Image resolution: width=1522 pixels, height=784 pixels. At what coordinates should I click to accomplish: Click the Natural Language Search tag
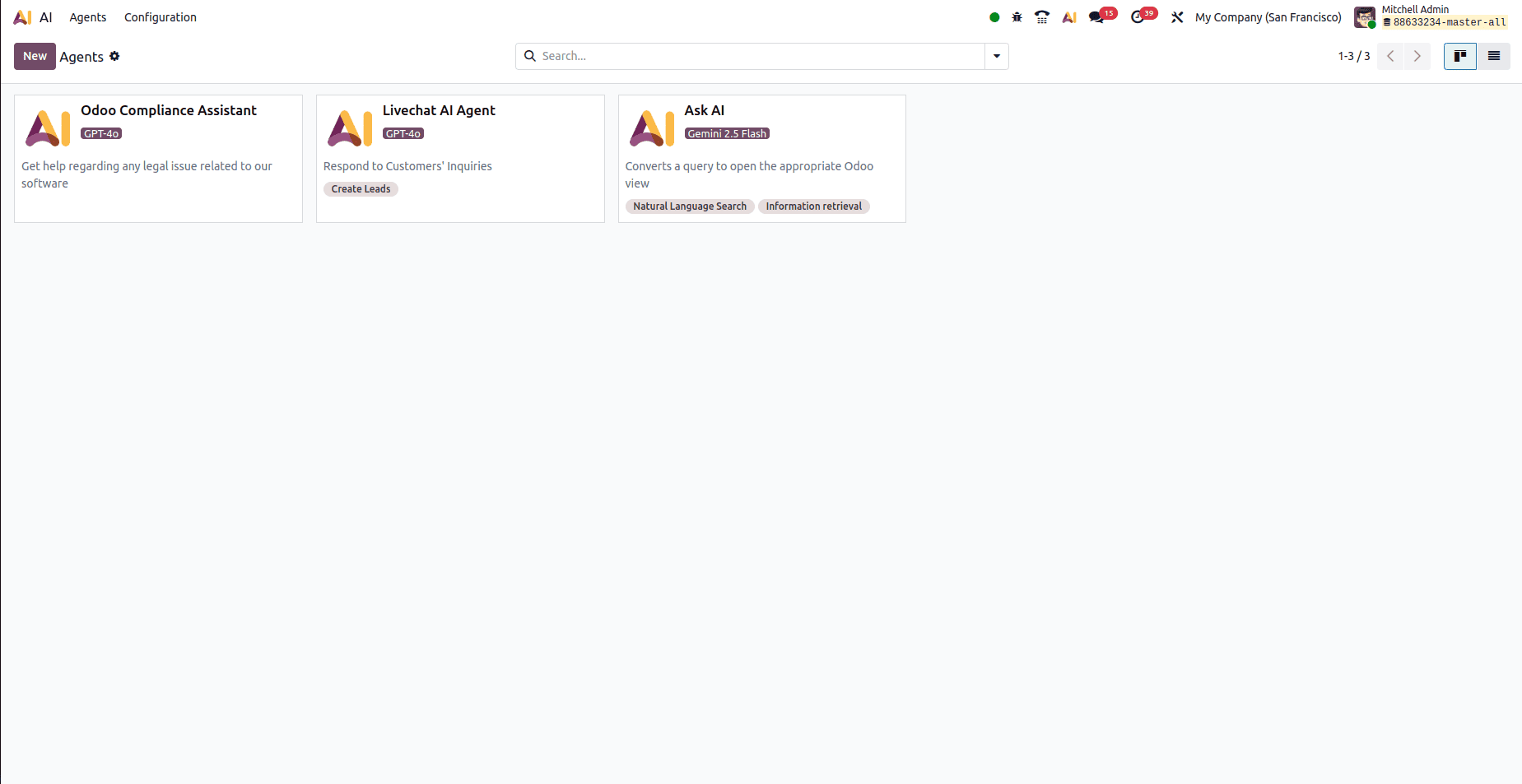pos(690,206)
